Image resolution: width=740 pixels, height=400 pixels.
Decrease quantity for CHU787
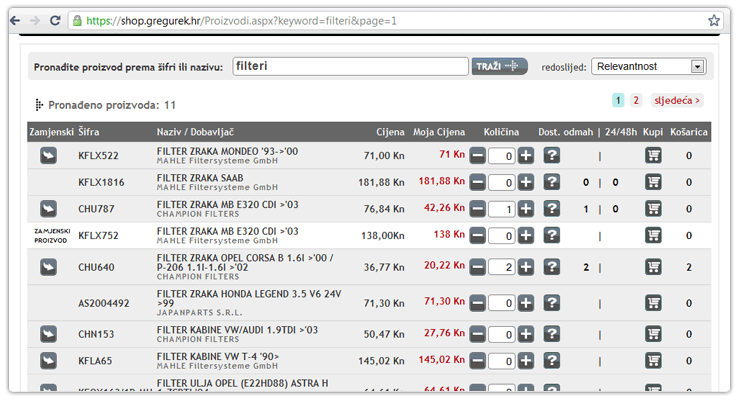[x=478, y=209]
